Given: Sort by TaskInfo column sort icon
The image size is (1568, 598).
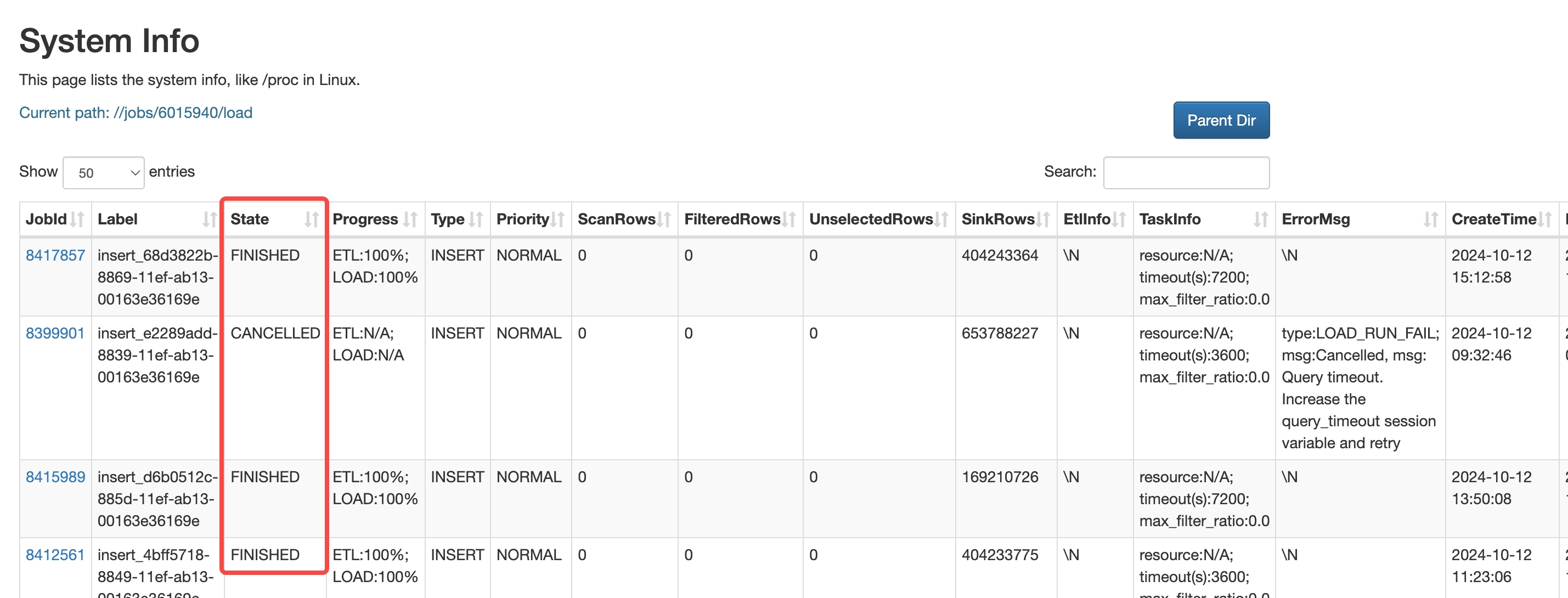Looking at the screenshot, I should (x=1261, y=219).
